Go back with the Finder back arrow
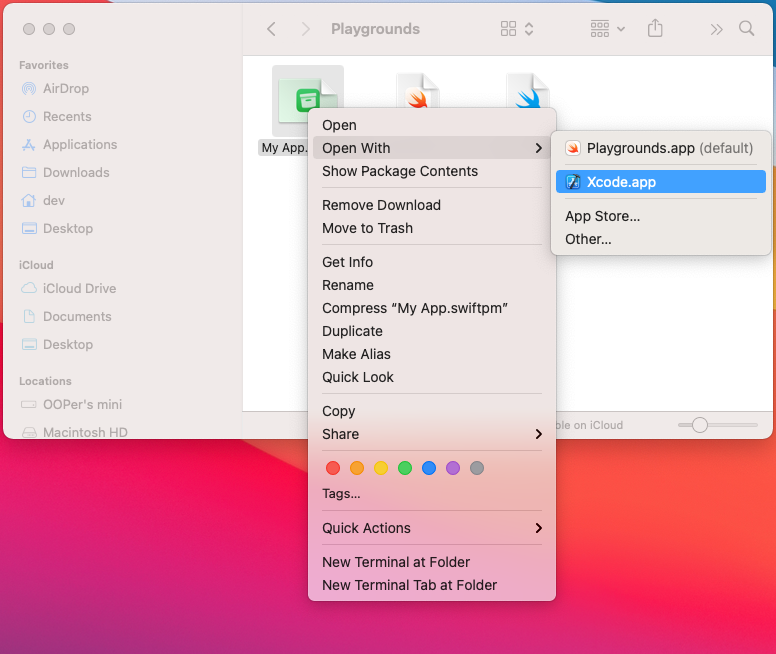Viewport: 776px width, 654px height. tap(271, 29)
